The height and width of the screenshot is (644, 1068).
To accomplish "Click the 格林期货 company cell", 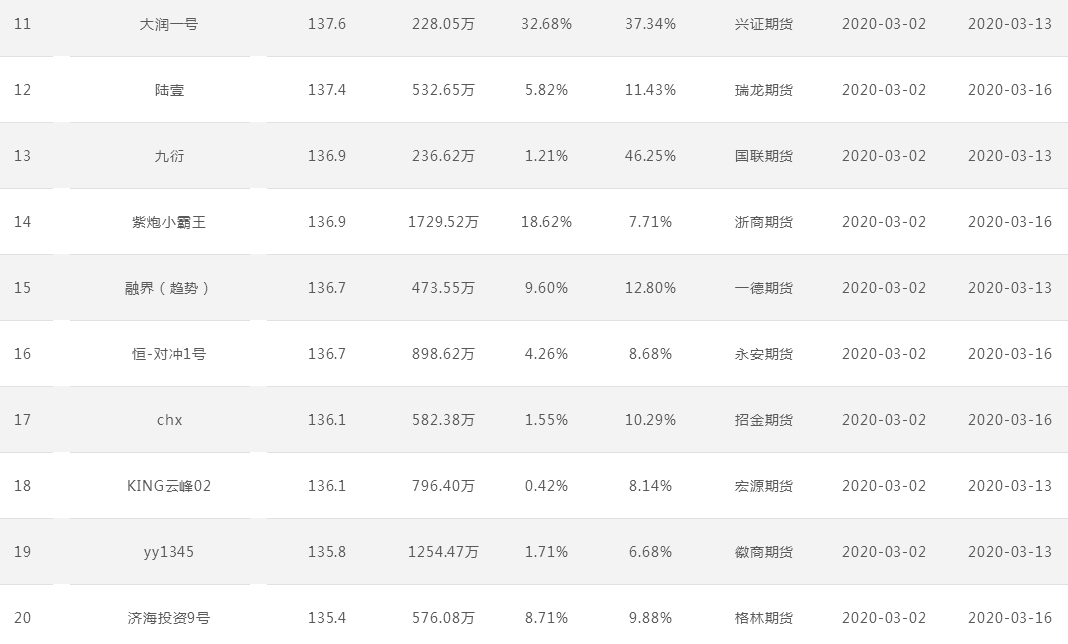I will [764, 618].
